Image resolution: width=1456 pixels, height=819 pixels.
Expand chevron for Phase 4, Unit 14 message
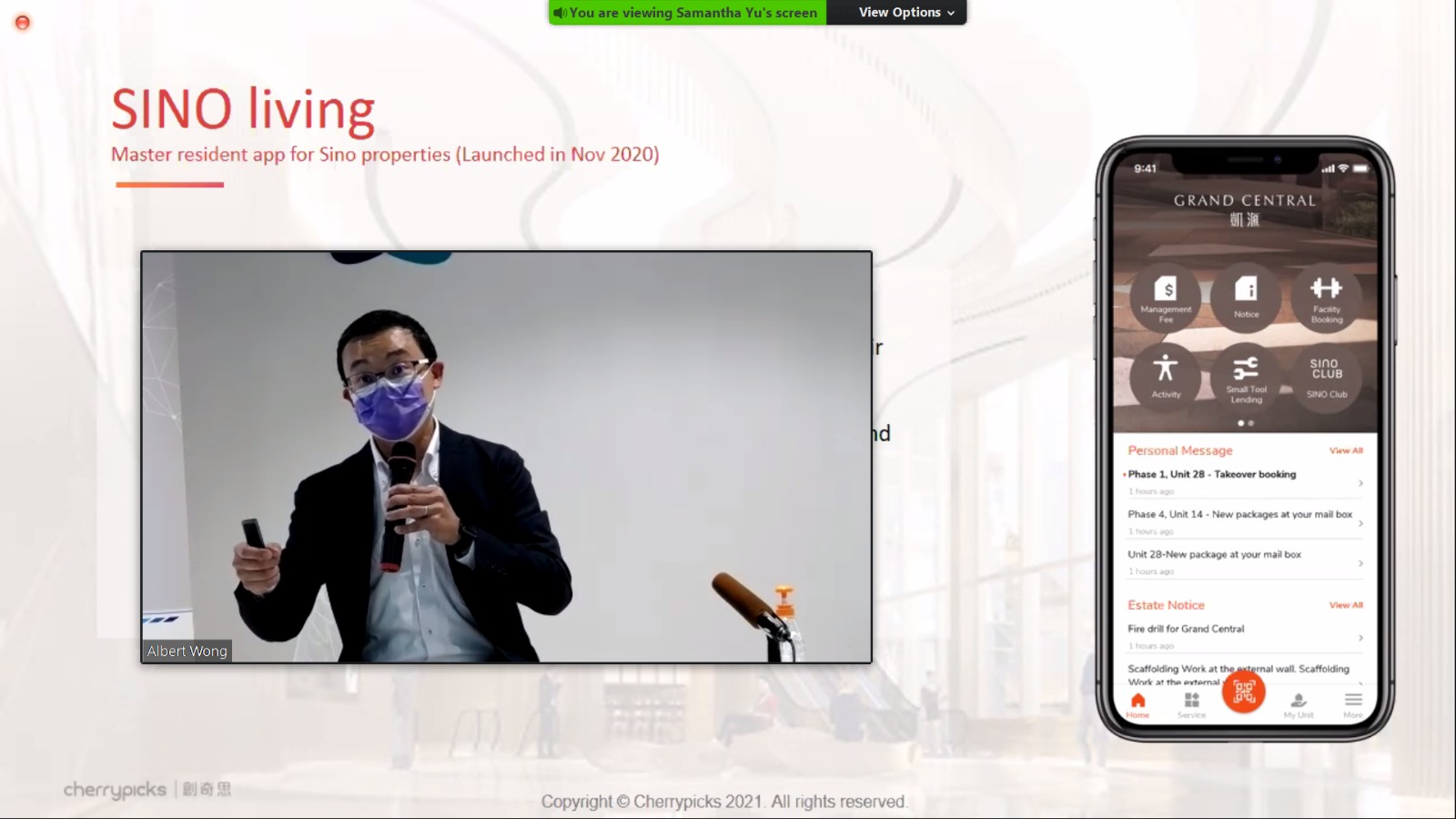pyautogui.click(x=1360, y=523)
